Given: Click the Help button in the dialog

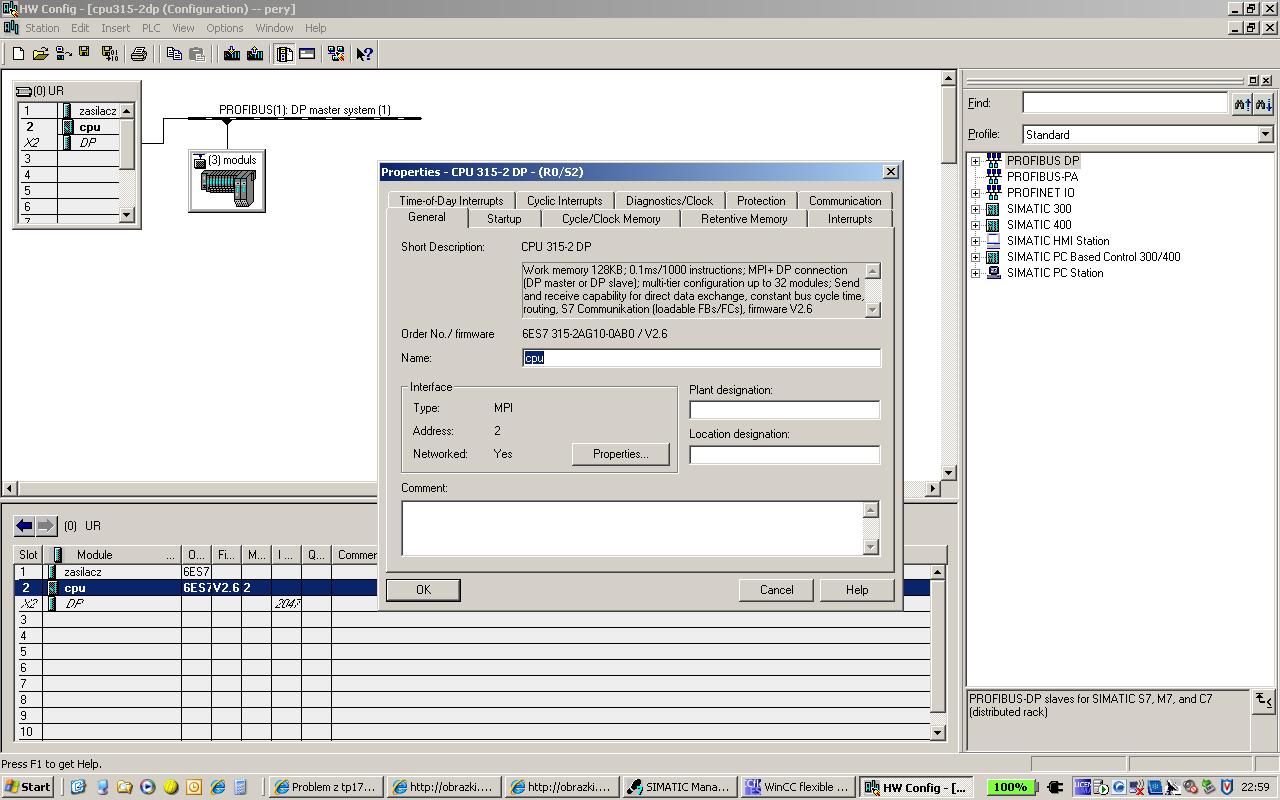Looking at the screenshot, I should (857, 590).
